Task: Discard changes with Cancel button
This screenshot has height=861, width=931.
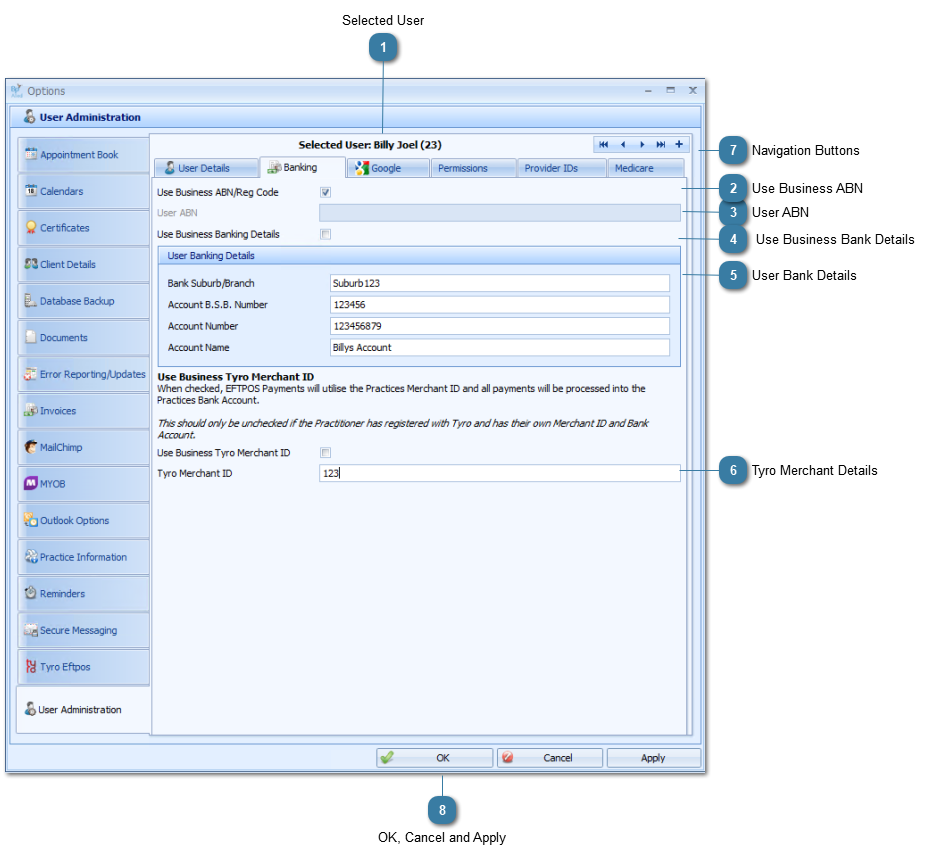Action: 550,758
